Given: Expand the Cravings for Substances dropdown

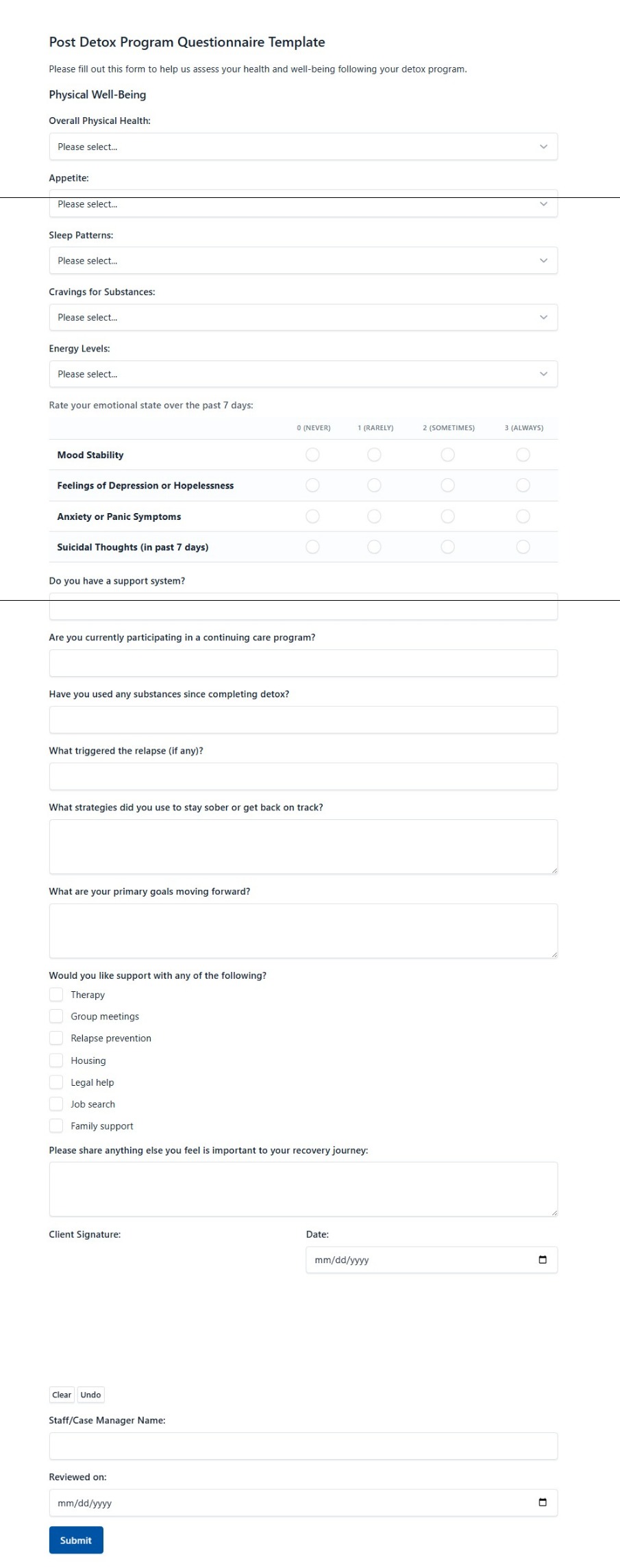Looking at the screenshot, I should coord(303,317).
